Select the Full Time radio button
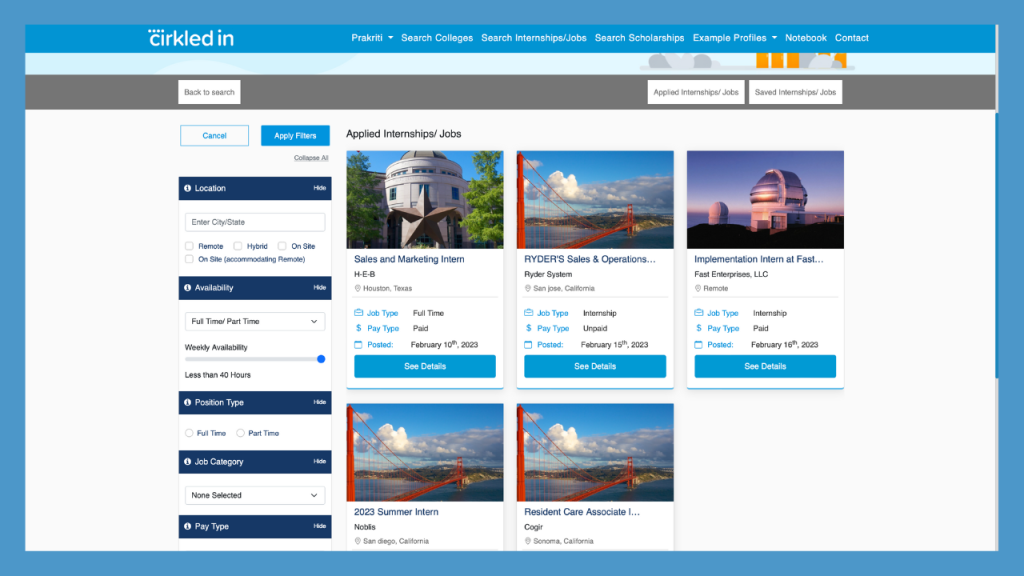The height and width of the screenshot is (576, 1024). click(x=189, y=433)
